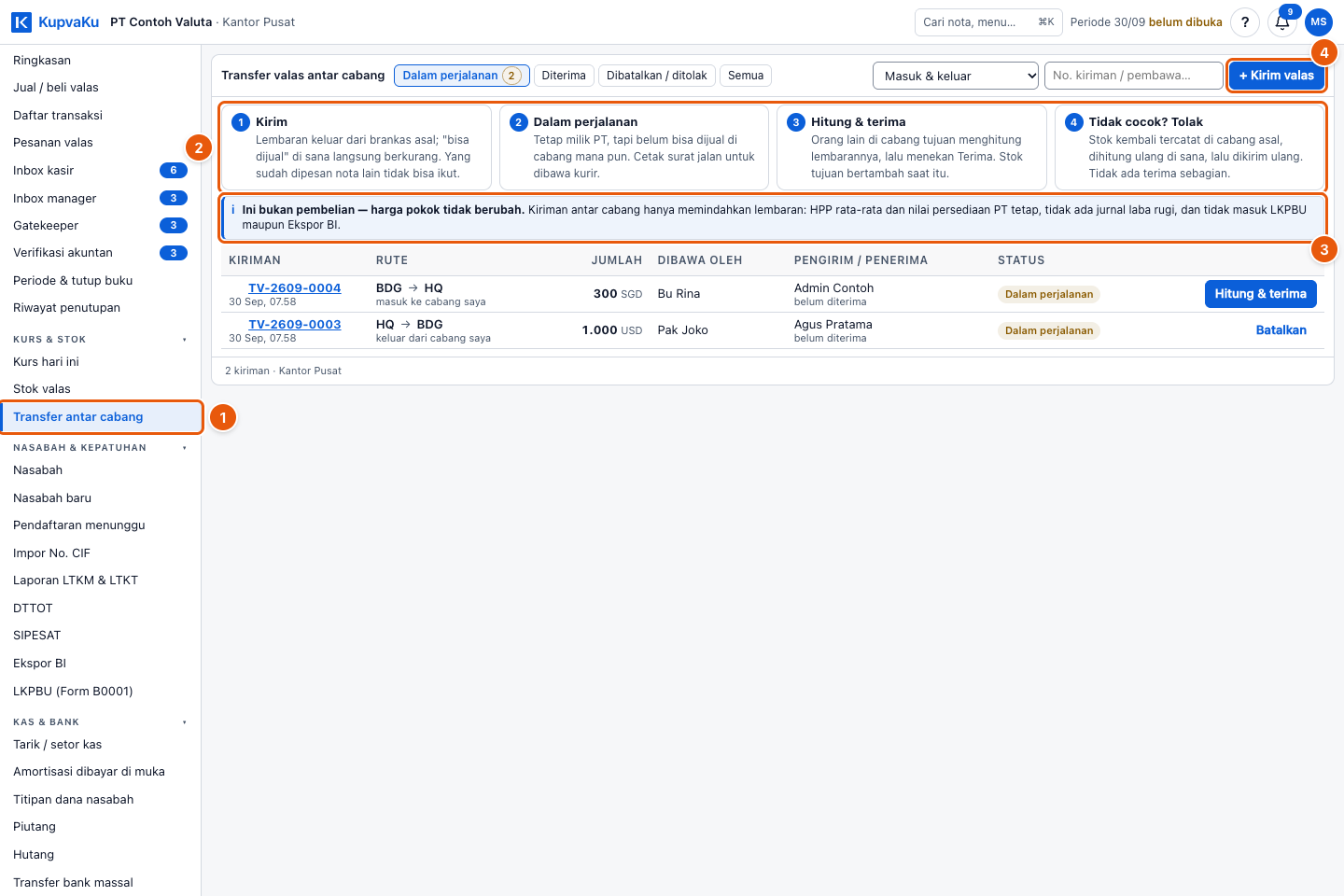This screenshot has width=1344, height=896.
Task: Show the Semua filter tab
Action: coord(746,76)
